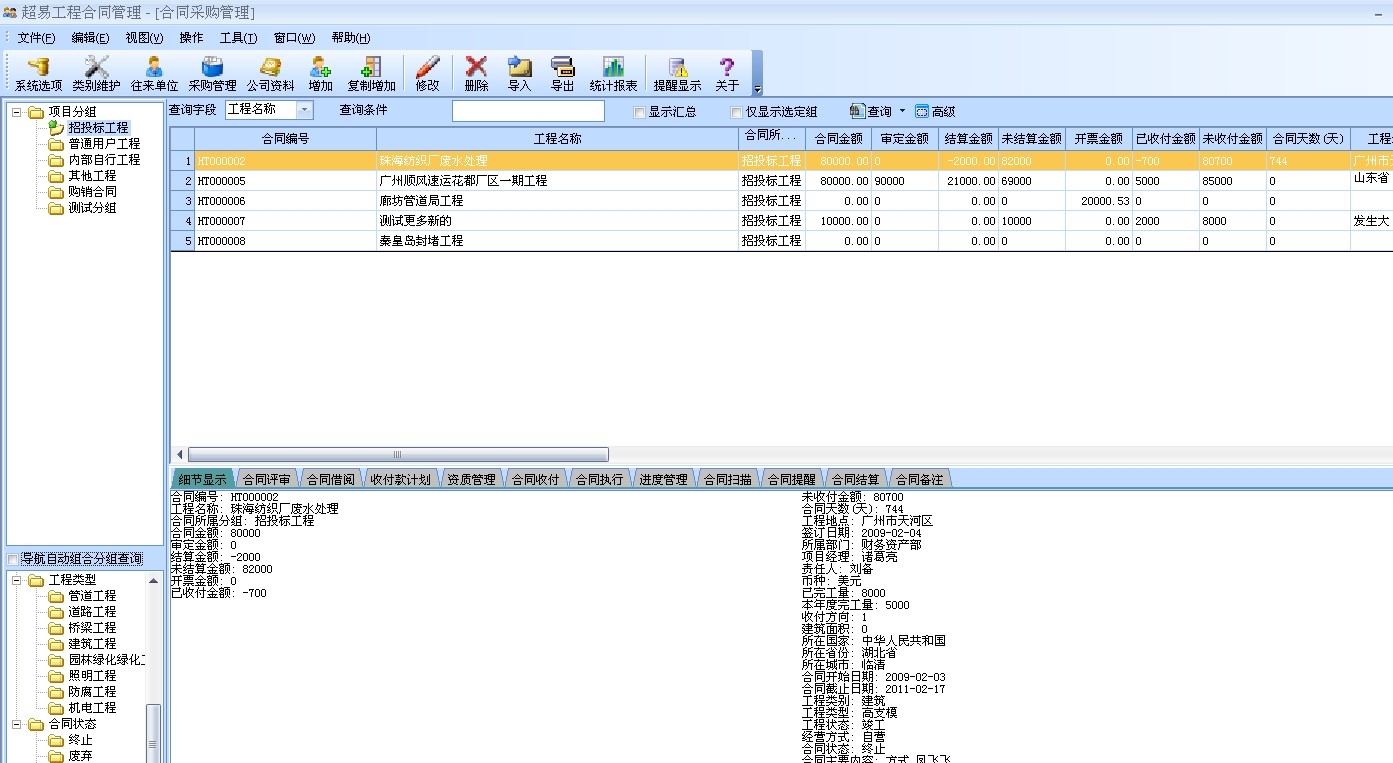Click the red 删除 delete icon
The height and width of the screenshot is (763, 1393).
pyautogui.click(x=477, y=73)
